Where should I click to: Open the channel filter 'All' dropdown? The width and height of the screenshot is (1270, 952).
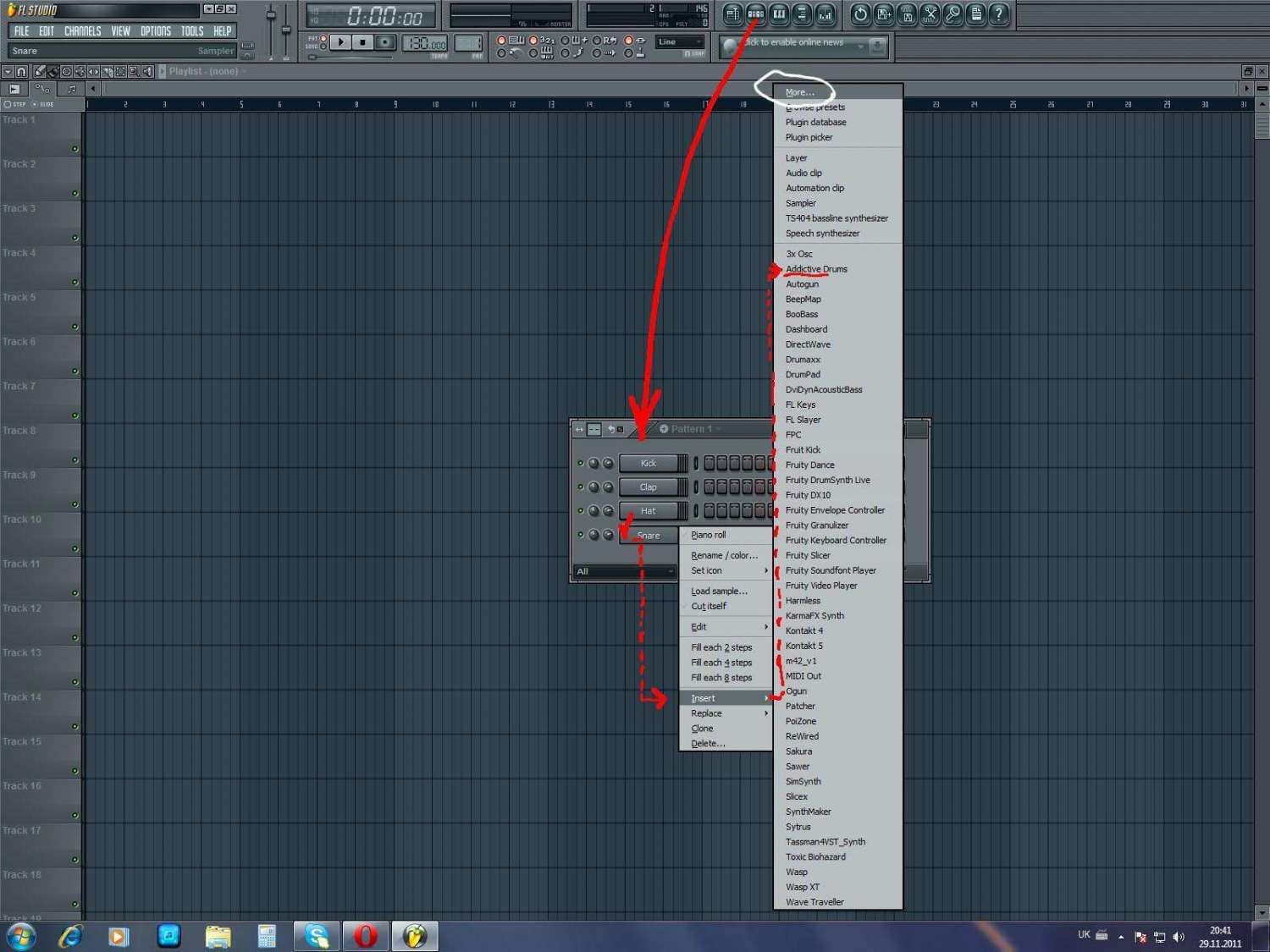tap(625, 571)
